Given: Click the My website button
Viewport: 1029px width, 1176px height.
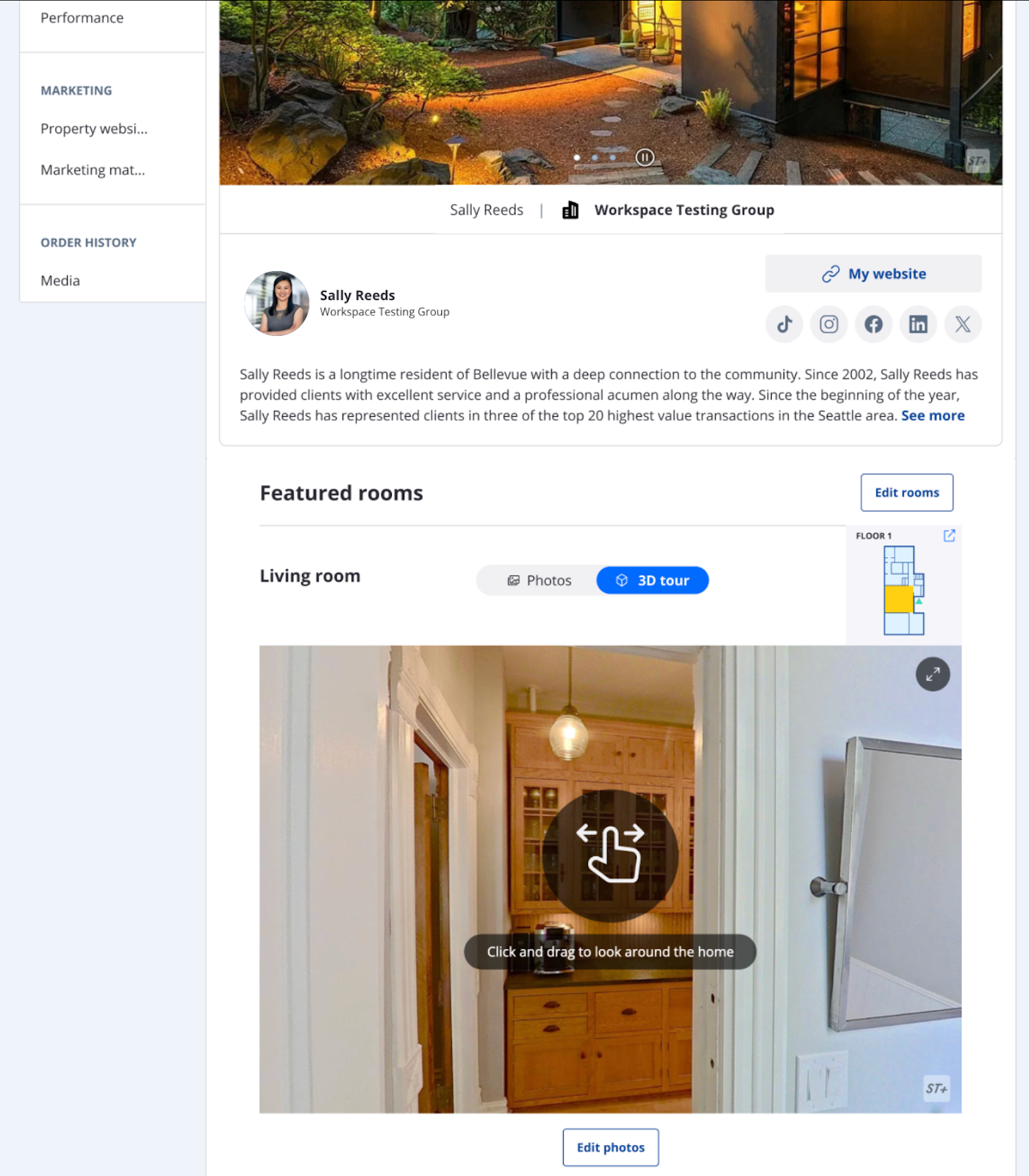Looking at the screenshot, I should click(873, 274).
